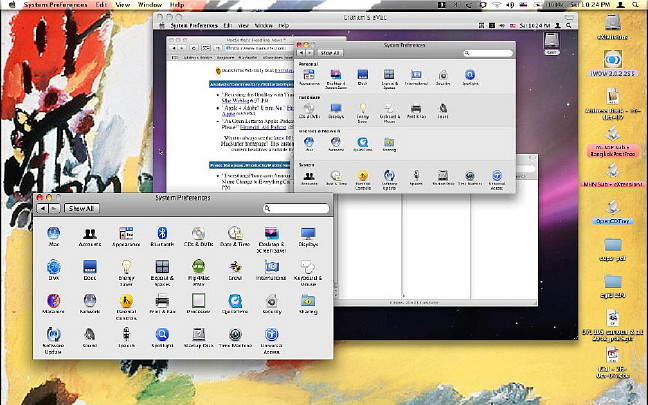Open the .Mac pane in front window
648x405 pixels.
[x=54, y=236]
